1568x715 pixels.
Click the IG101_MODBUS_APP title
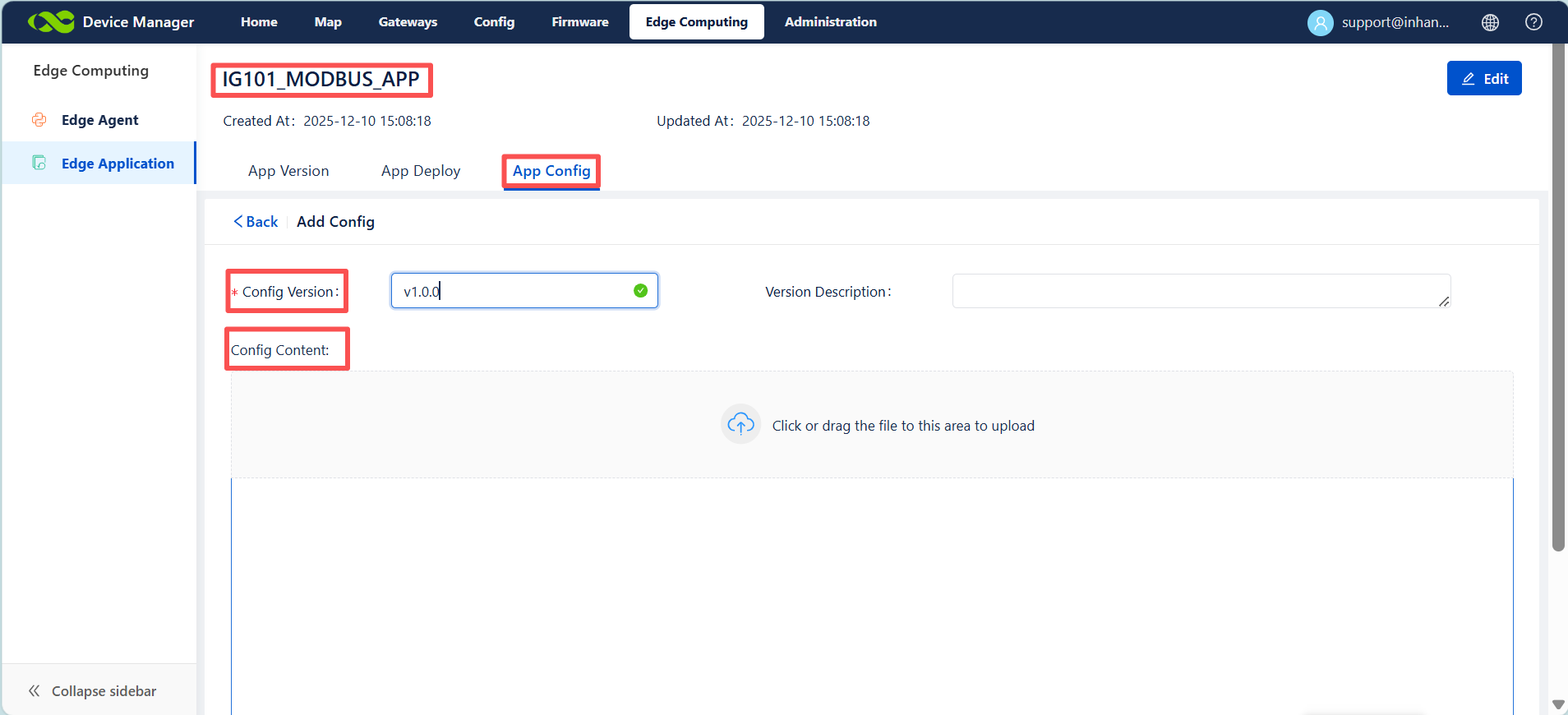321,80
